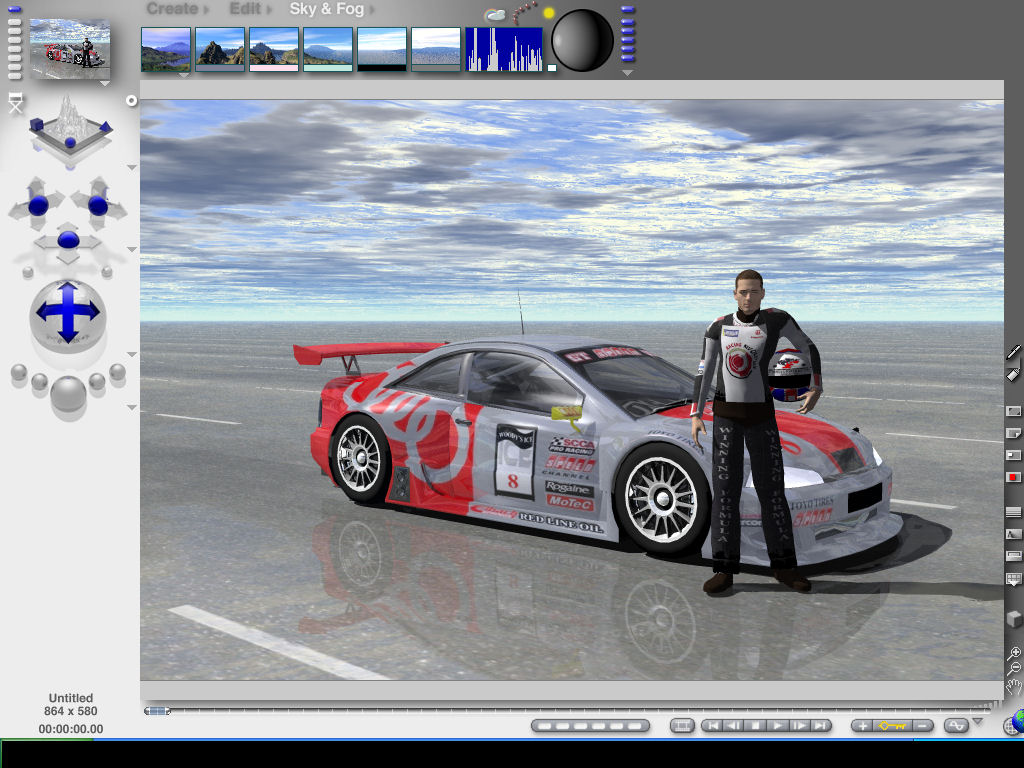Image resolution: width=1024 pixels, height=768 pixels.
Task: Select the topmost blue sky memory dot
Action: click(x=628, y=10)
